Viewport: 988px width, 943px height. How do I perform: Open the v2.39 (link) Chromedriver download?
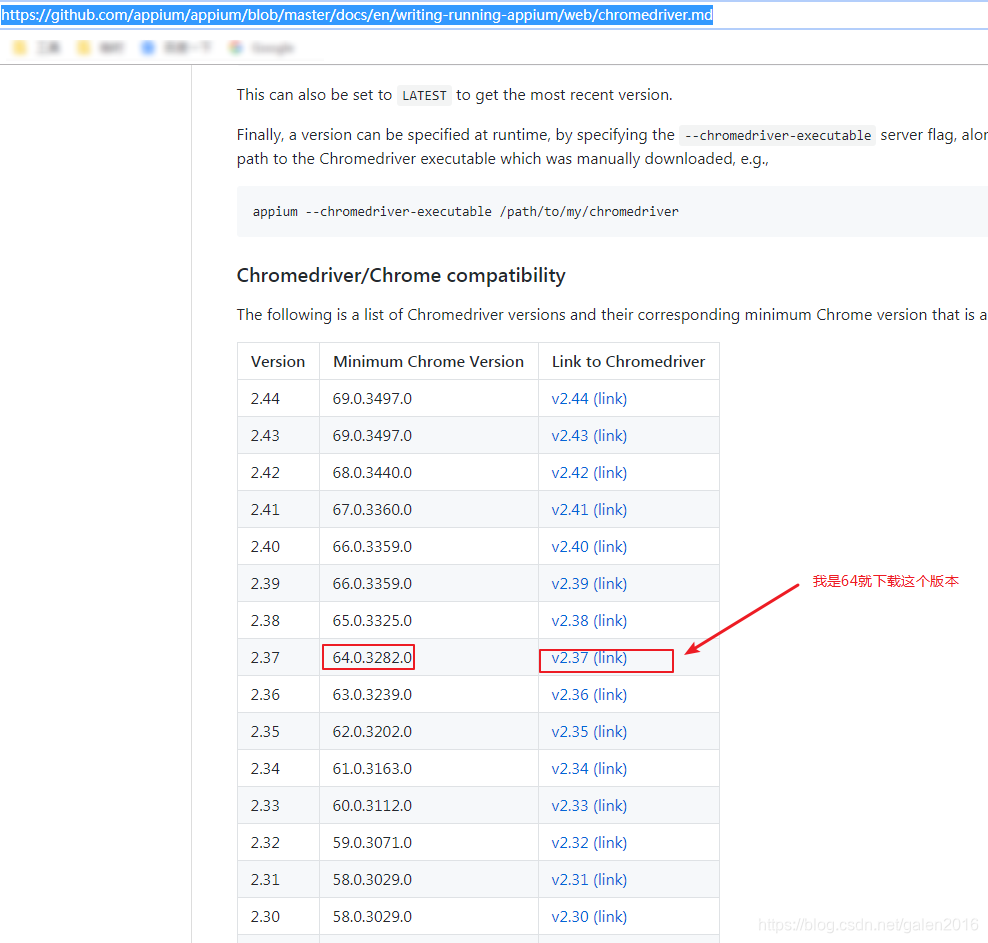click(589, 584)
